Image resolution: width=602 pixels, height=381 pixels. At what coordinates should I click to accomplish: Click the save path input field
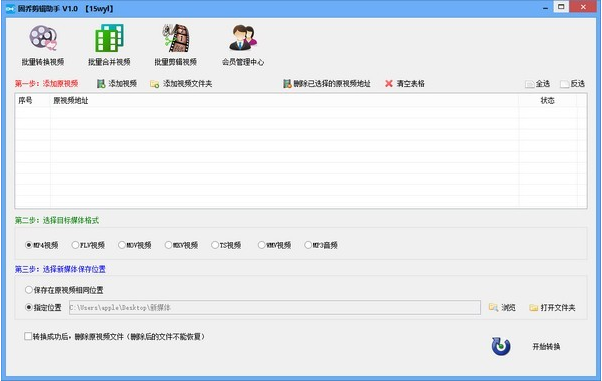pyautogui.click(x=275, y=307)
